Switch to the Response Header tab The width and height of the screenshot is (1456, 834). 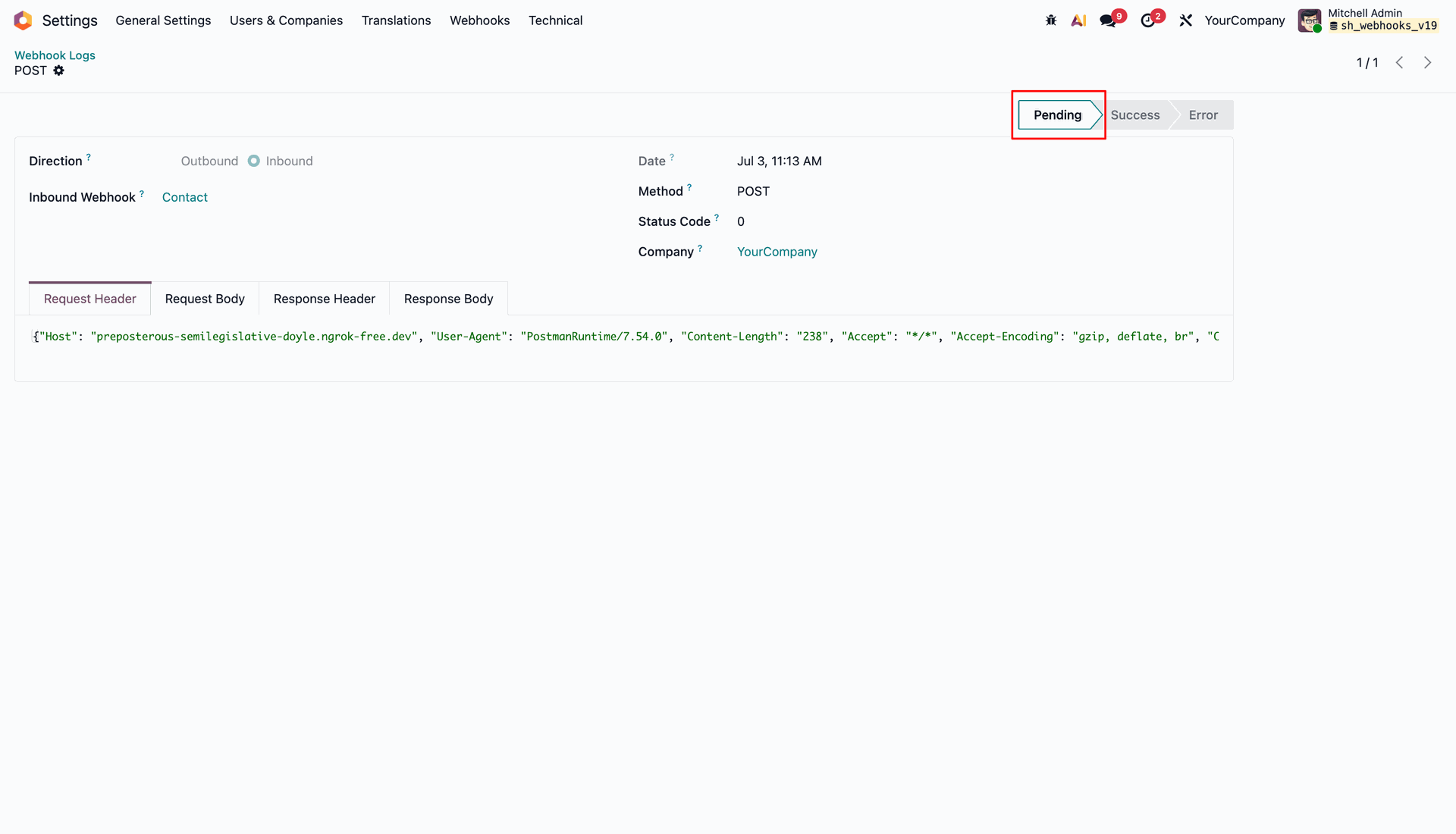325,299
